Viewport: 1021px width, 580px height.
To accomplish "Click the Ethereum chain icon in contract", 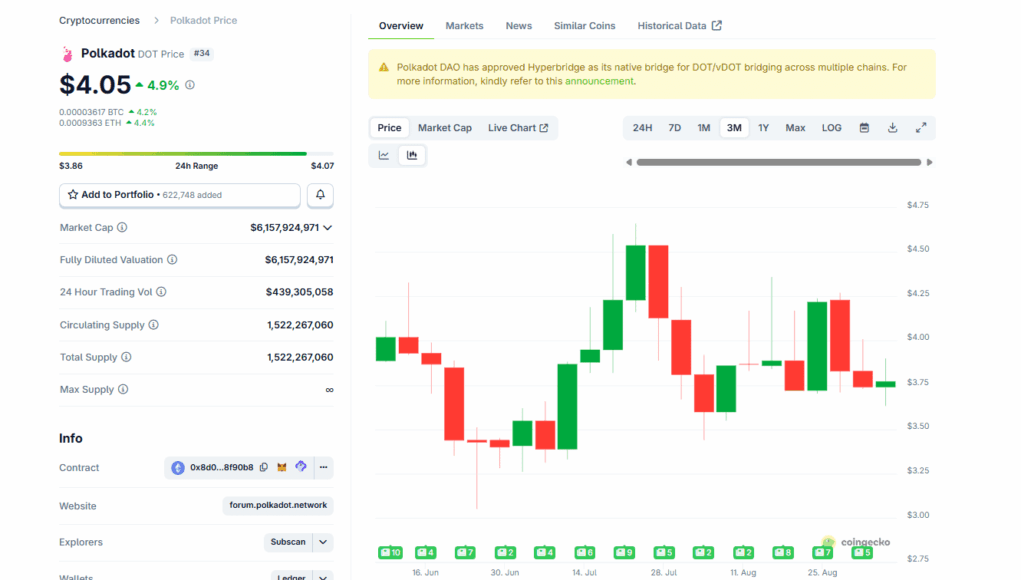I will click(178, 467).
